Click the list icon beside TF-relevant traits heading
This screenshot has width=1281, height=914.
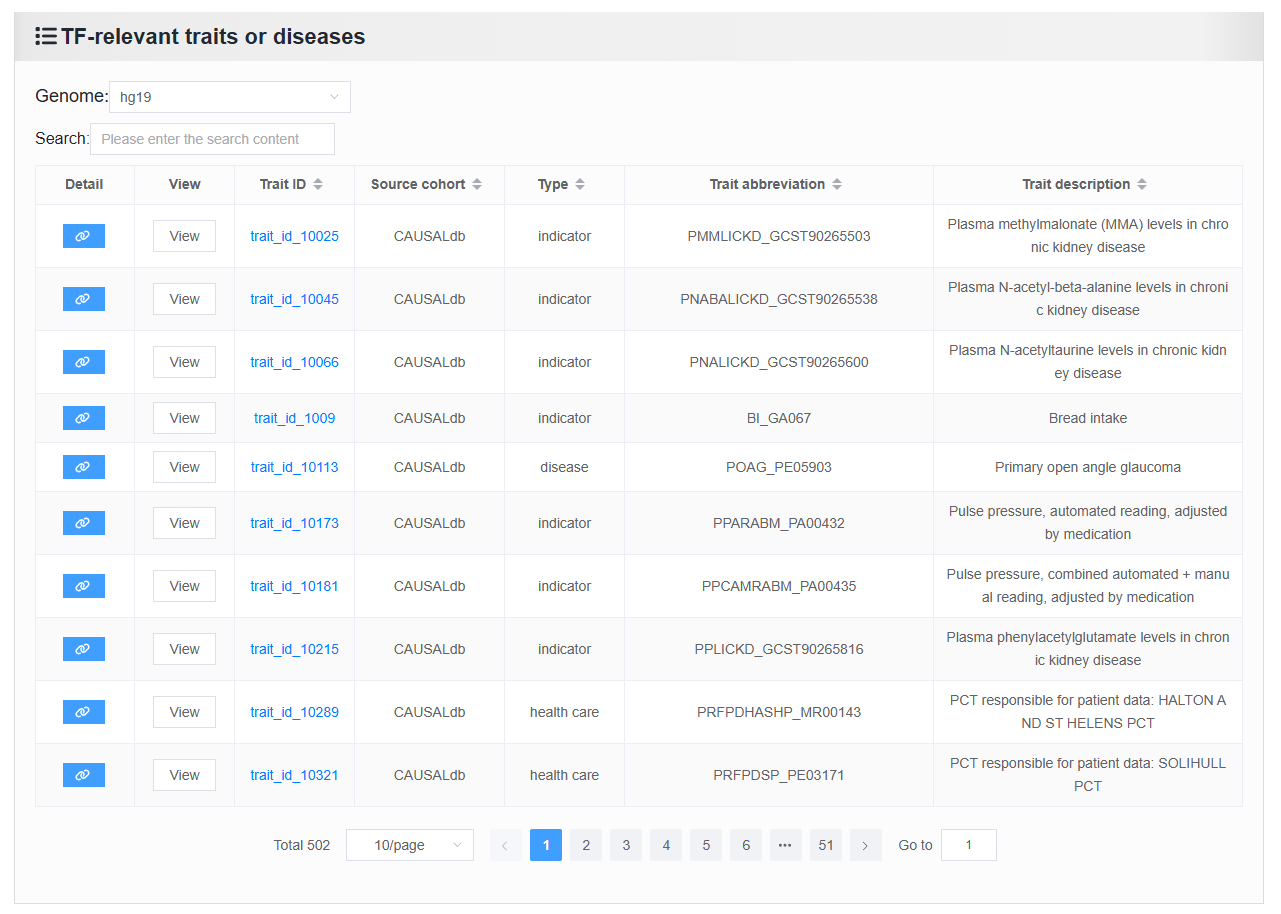(x=46, y=37)
